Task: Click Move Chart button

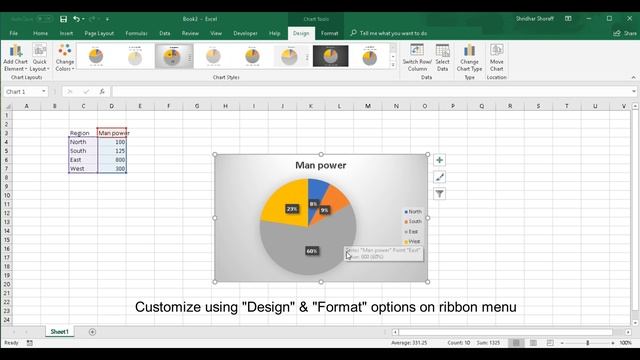Action: 496,57
